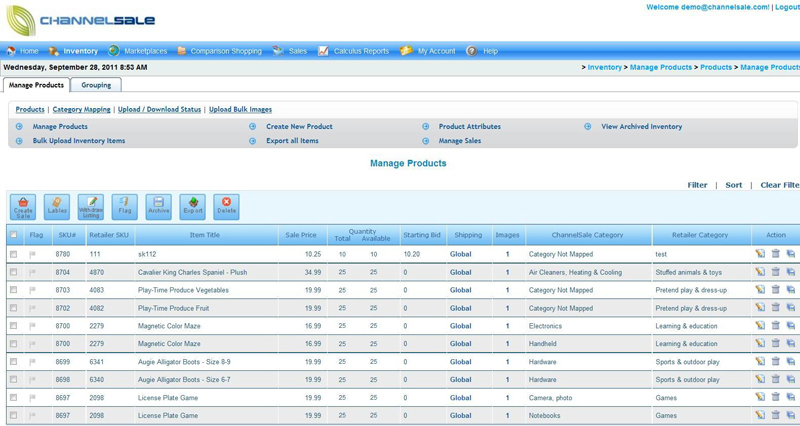Screen dimensions: 800x426
Task: Check License Plate Game Camera, photo checkbox
Action: click(13, 397)
